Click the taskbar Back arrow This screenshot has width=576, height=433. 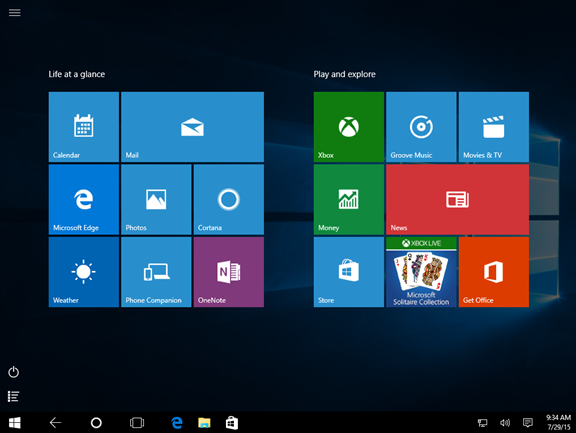(x=55, y=423)
